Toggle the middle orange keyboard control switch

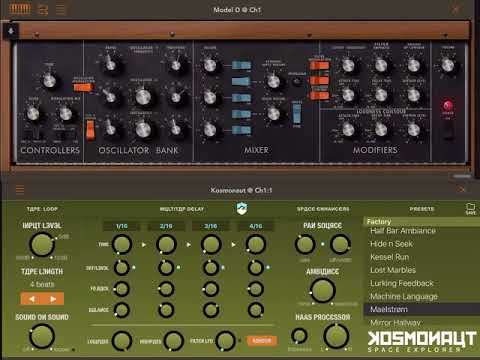319,80
